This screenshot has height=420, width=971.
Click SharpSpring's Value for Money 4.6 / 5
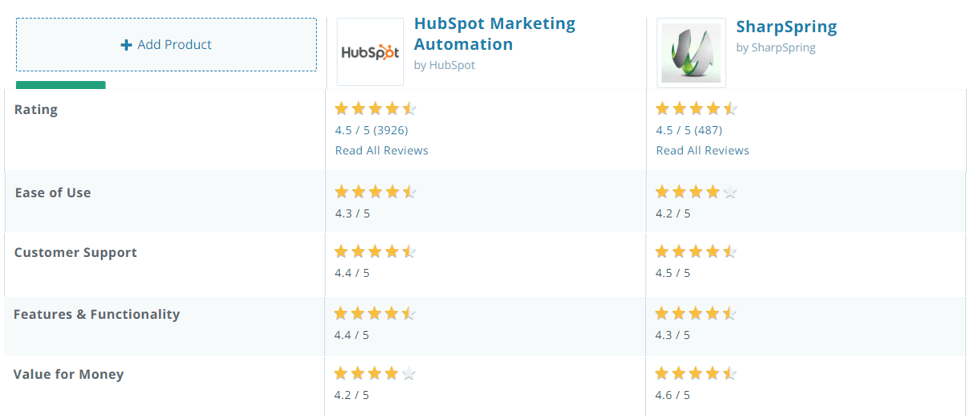(x=673, y=395)
